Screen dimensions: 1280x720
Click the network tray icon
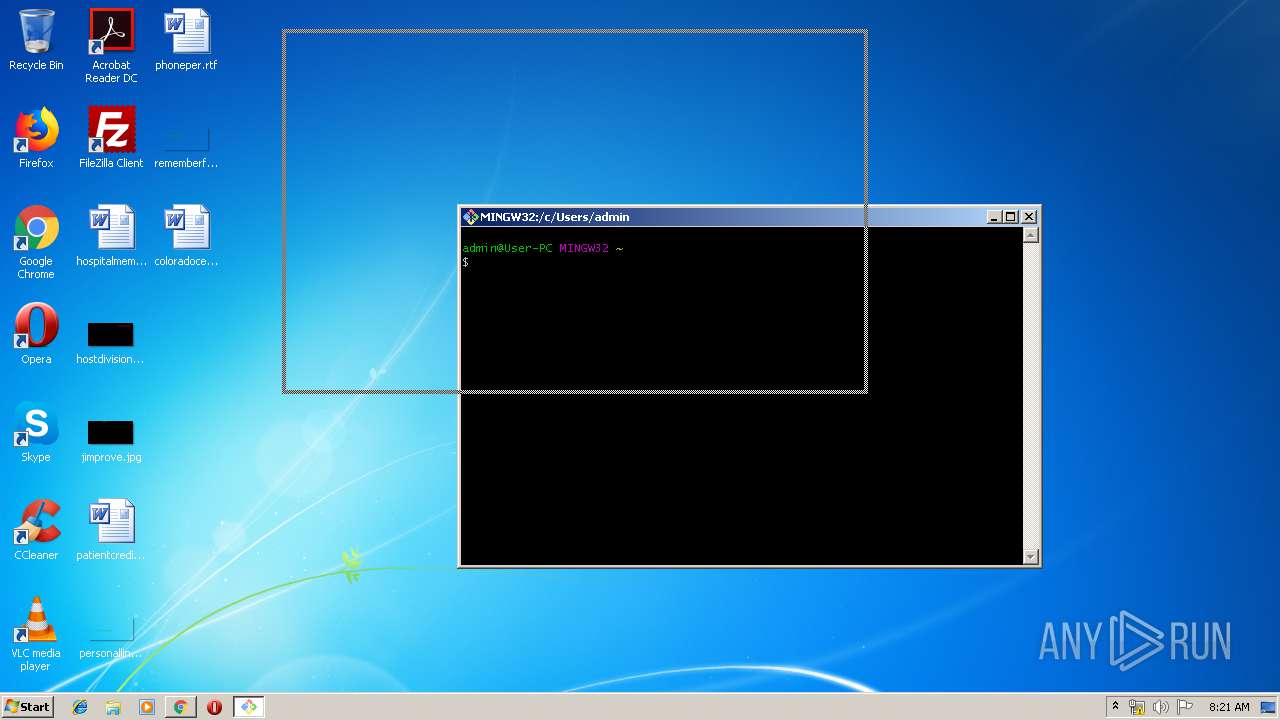(x=1137, y=707)
